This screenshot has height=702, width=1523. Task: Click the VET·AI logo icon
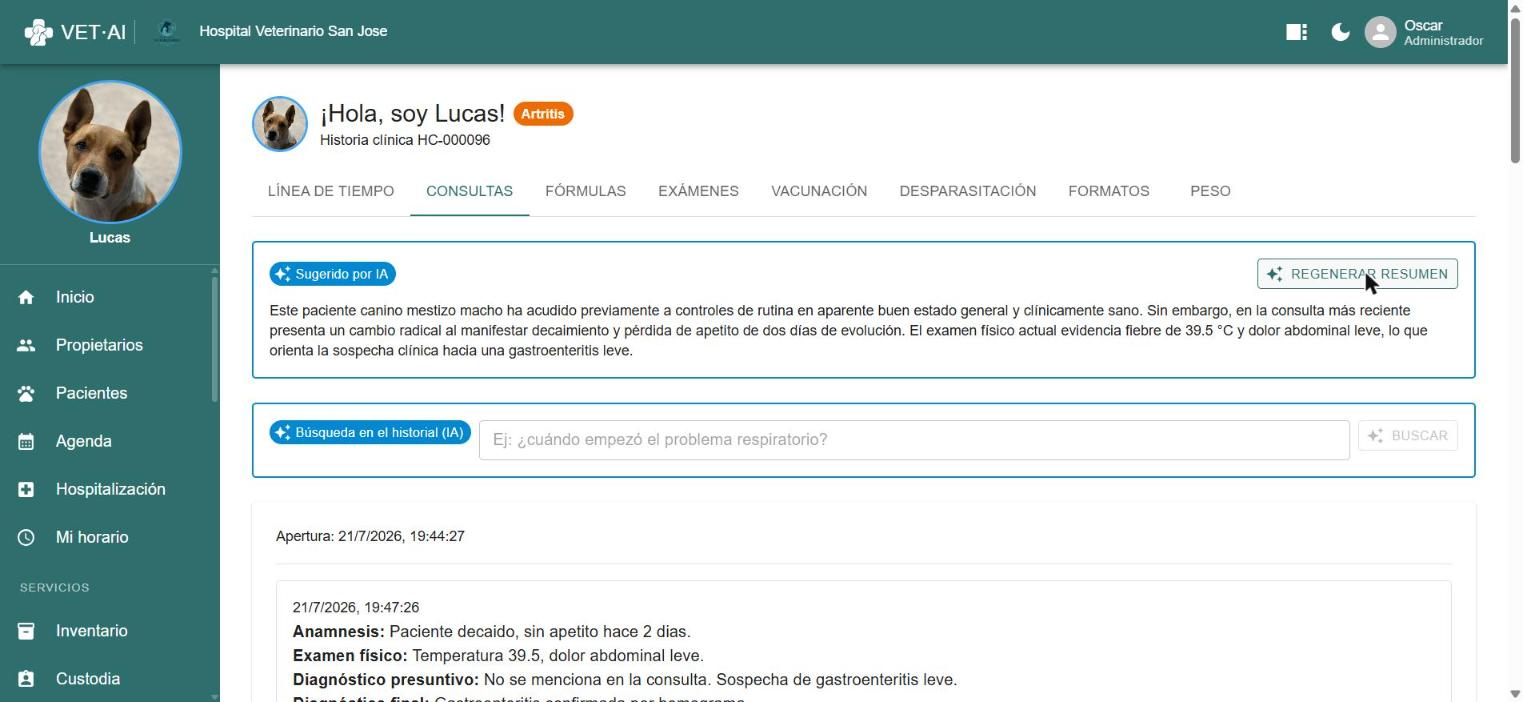coord(38,32)
